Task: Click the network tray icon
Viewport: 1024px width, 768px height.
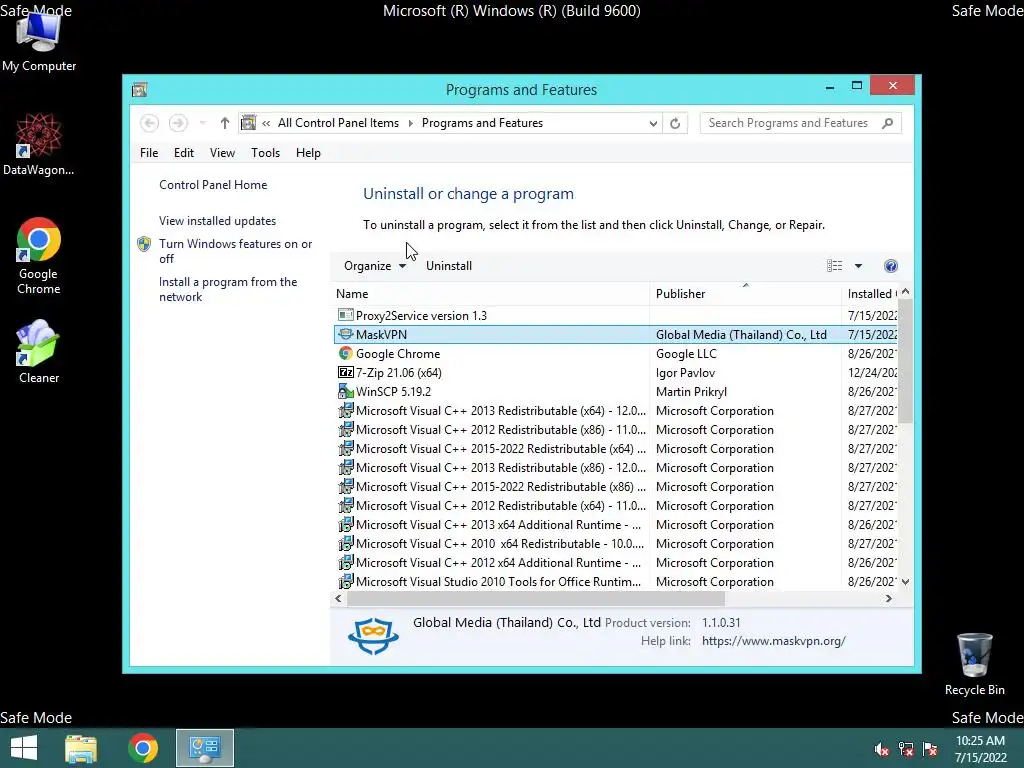Action: coord(906,749)
